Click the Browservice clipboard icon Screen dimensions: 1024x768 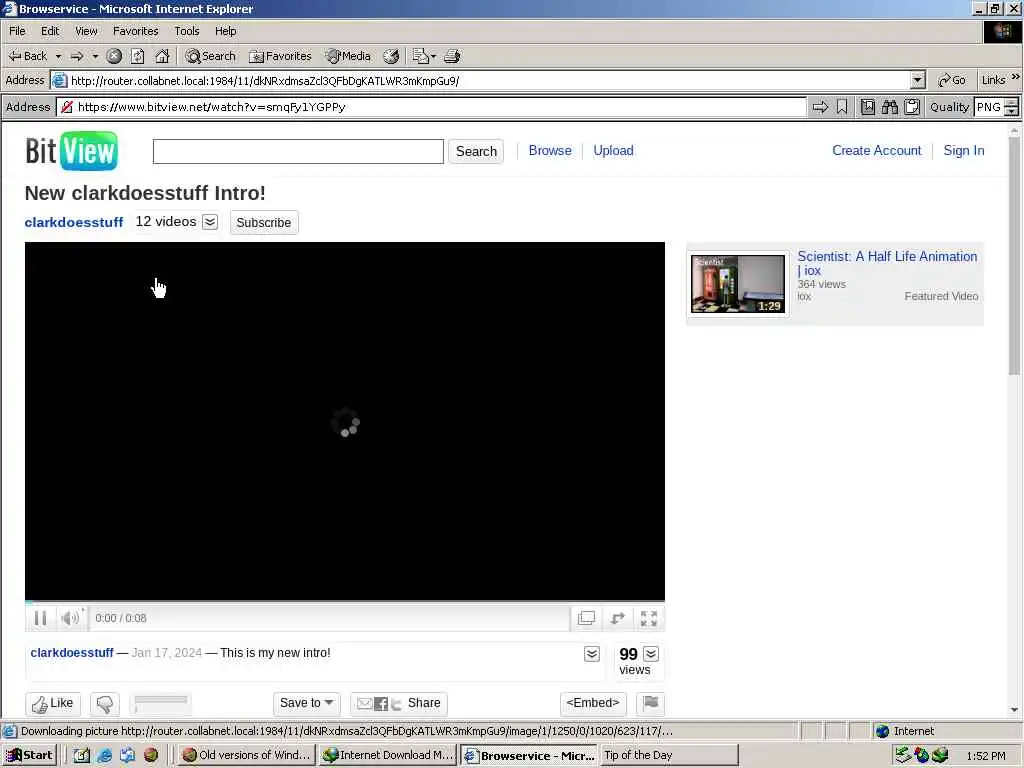pos(912,107)
